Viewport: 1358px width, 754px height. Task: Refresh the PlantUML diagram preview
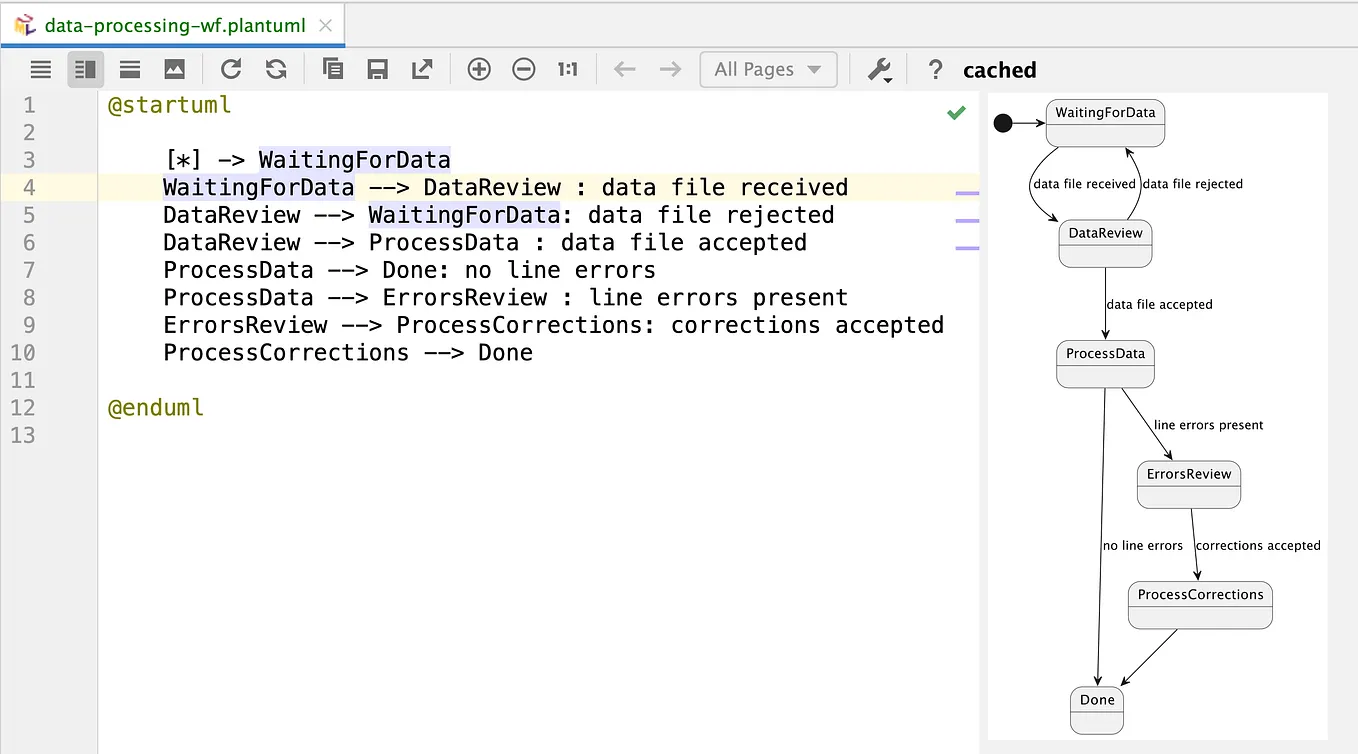231,69
